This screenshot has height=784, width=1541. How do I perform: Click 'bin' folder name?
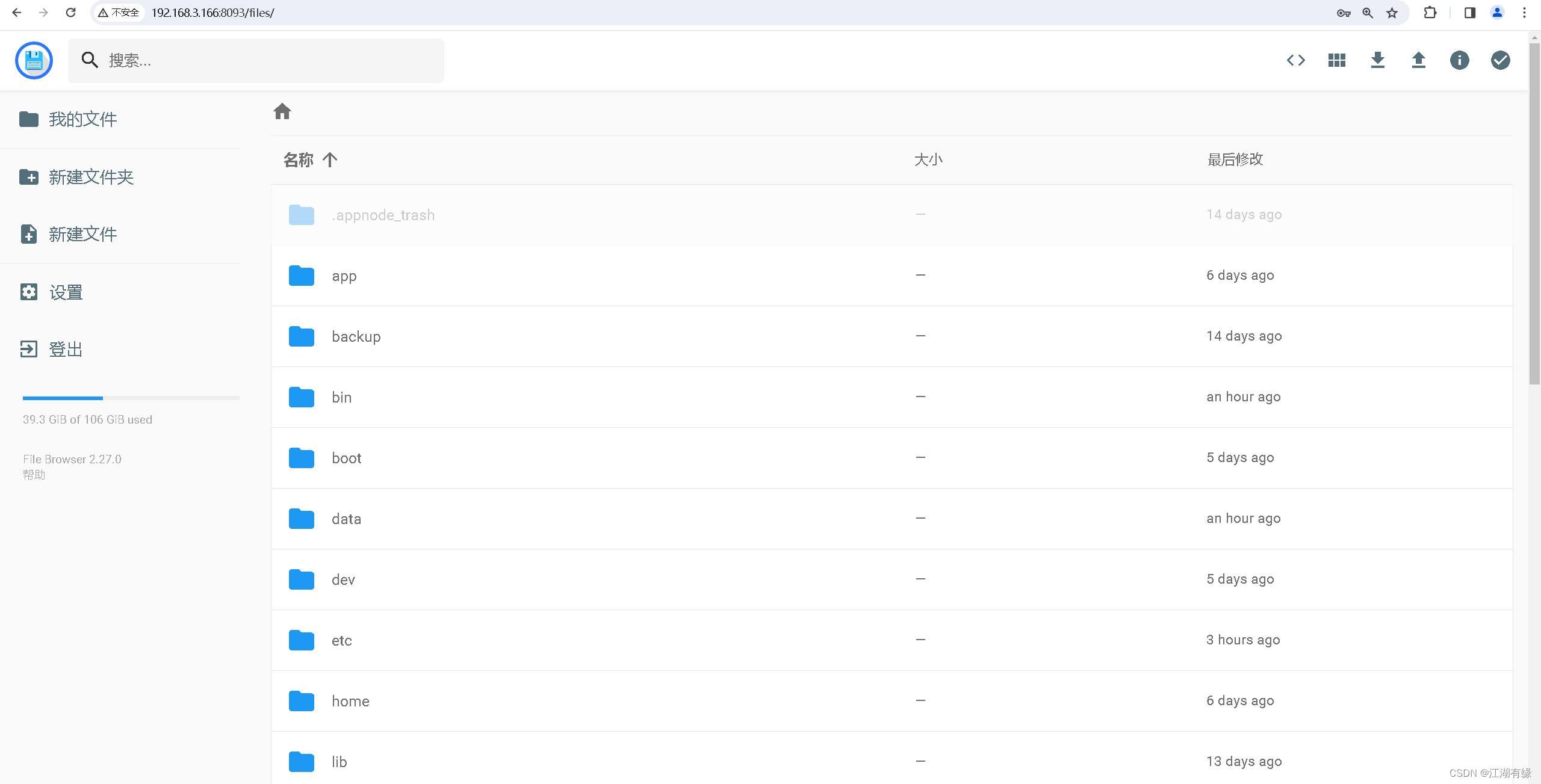(x=342, y=397)
